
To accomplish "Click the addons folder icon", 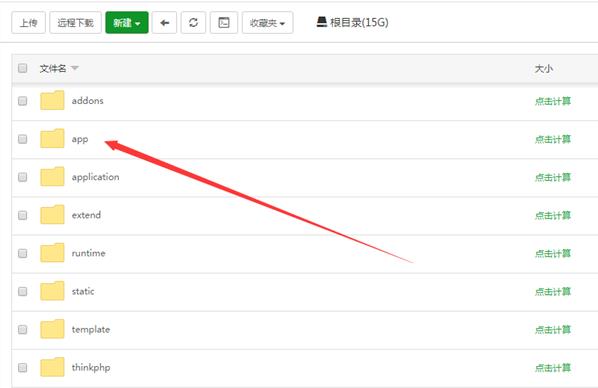I will click(x=52, y=100).
